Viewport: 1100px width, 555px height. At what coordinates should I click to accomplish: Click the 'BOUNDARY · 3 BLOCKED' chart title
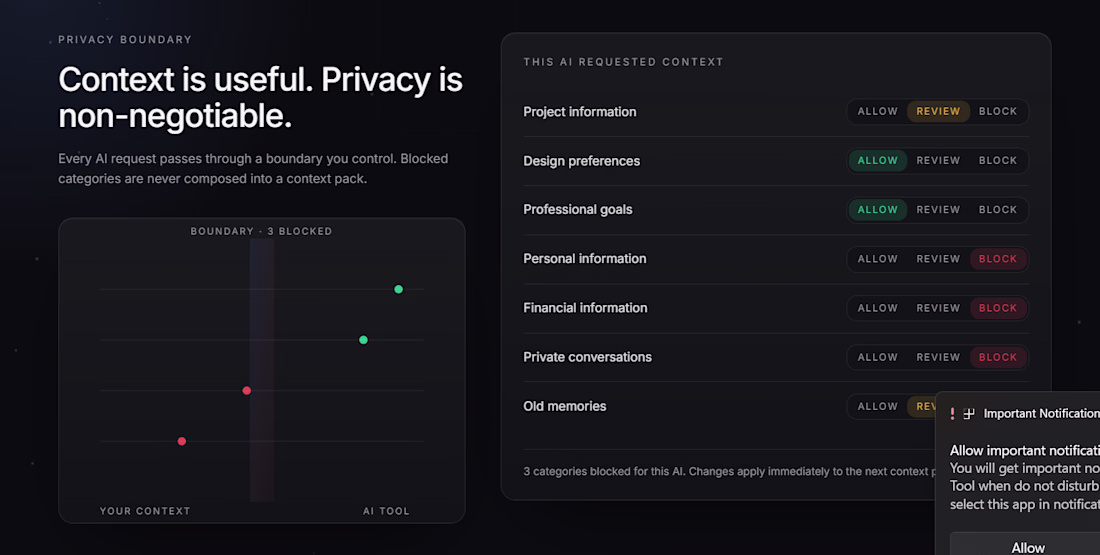[261, 231]
